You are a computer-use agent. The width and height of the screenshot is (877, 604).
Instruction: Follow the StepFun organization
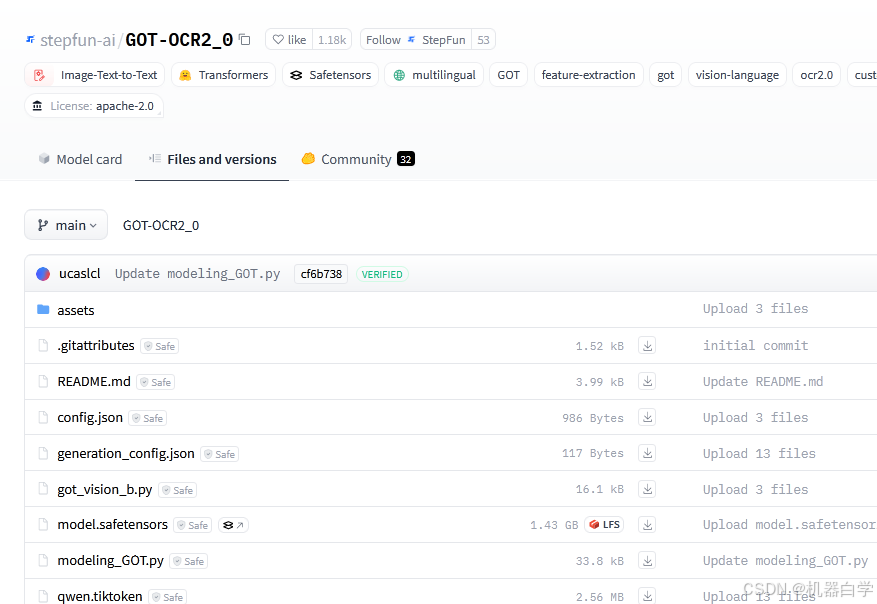416,40
